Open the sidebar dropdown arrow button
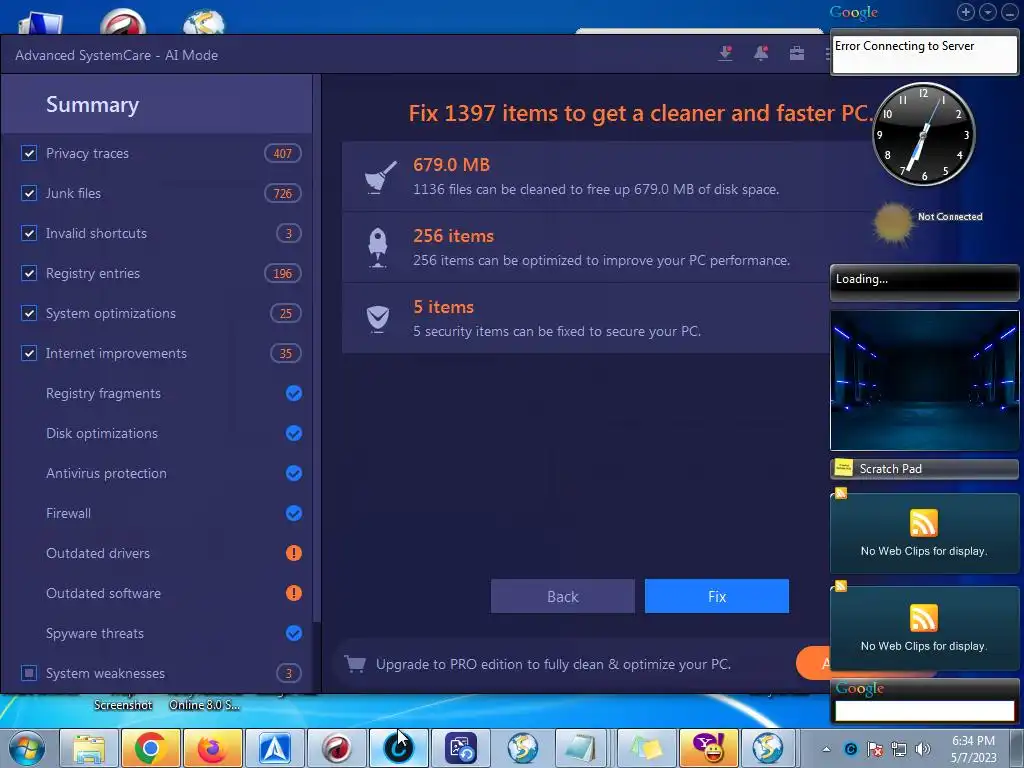Viewport: 1024px width, 768px height. click(x=988, y=12)
